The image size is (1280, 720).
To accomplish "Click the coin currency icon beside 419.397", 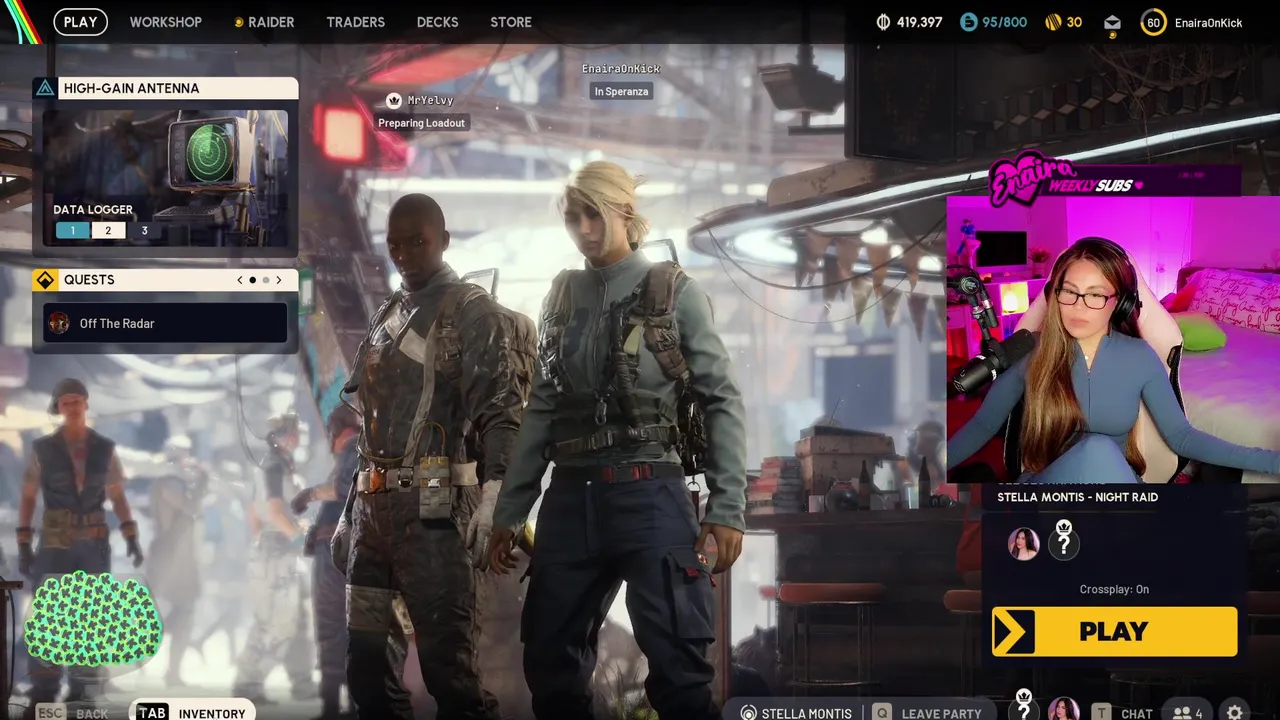I will point(883,22).
